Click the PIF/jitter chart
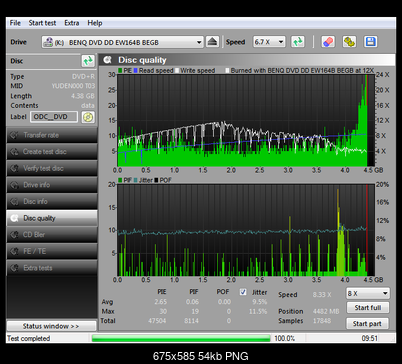This screenshot has width=402, height=364. (246, 230)
